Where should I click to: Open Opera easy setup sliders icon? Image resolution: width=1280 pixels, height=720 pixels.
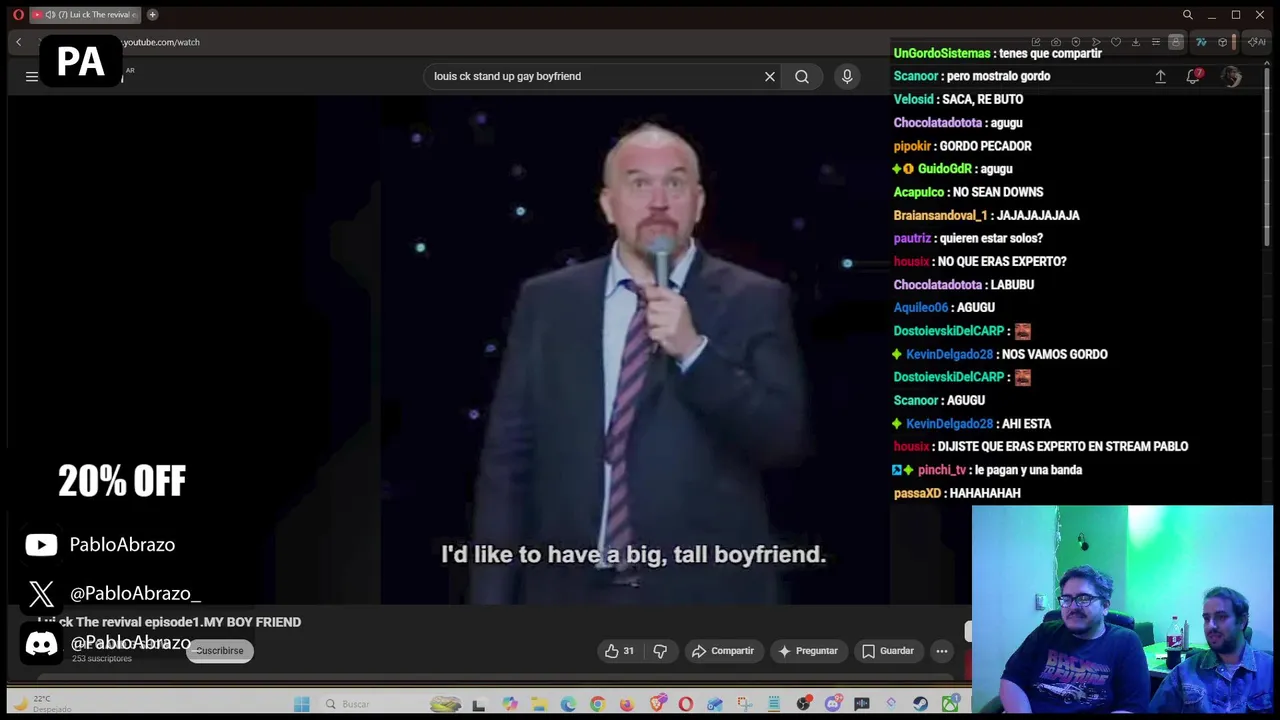[1156, 42]
